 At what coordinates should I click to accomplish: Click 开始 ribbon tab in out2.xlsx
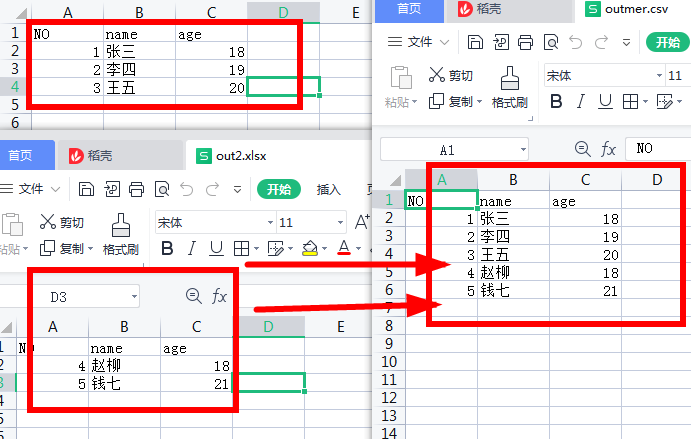[x=279, y=190]
